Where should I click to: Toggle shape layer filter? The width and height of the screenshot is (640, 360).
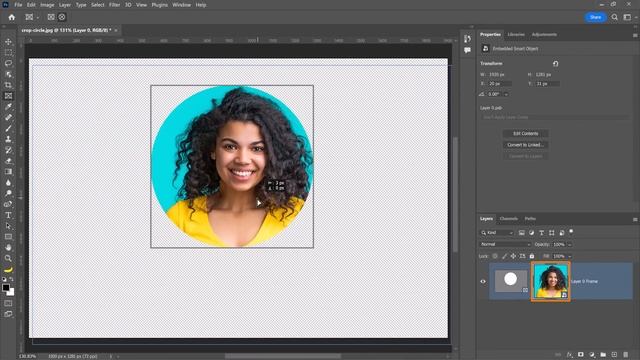tap(551, 233)
